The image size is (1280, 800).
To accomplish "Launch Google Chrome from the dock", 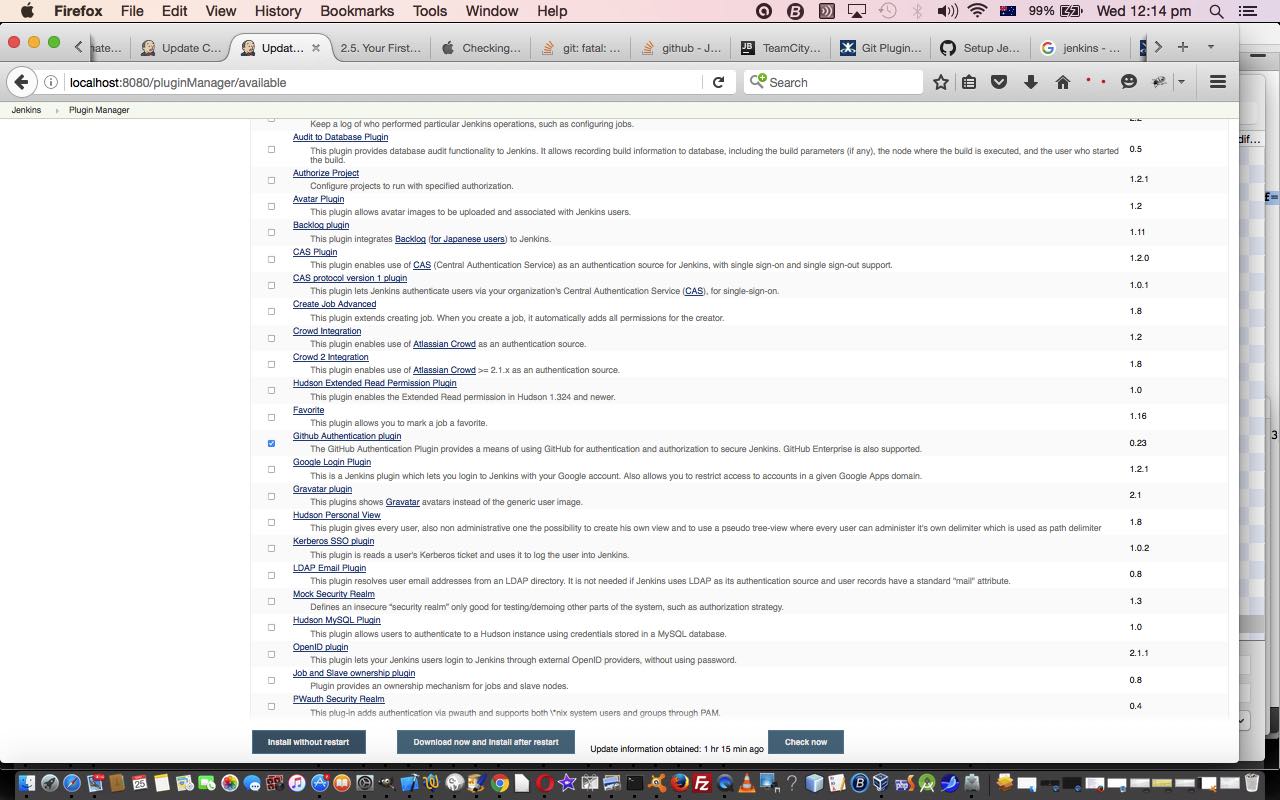I will click(499, 783).
